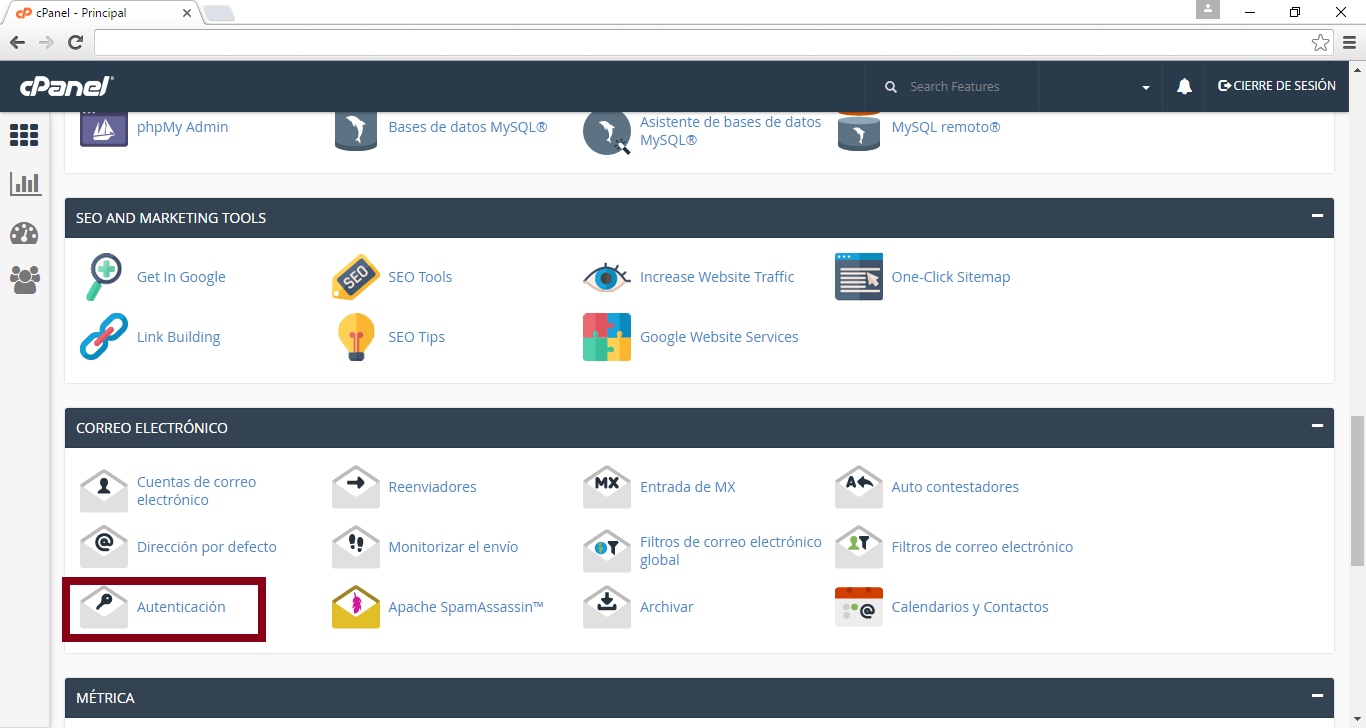The width and height of the screenshot is (1366, 728).
Task: Collapse the SEO and Marketing Tools section
Action: [1317, 216]
